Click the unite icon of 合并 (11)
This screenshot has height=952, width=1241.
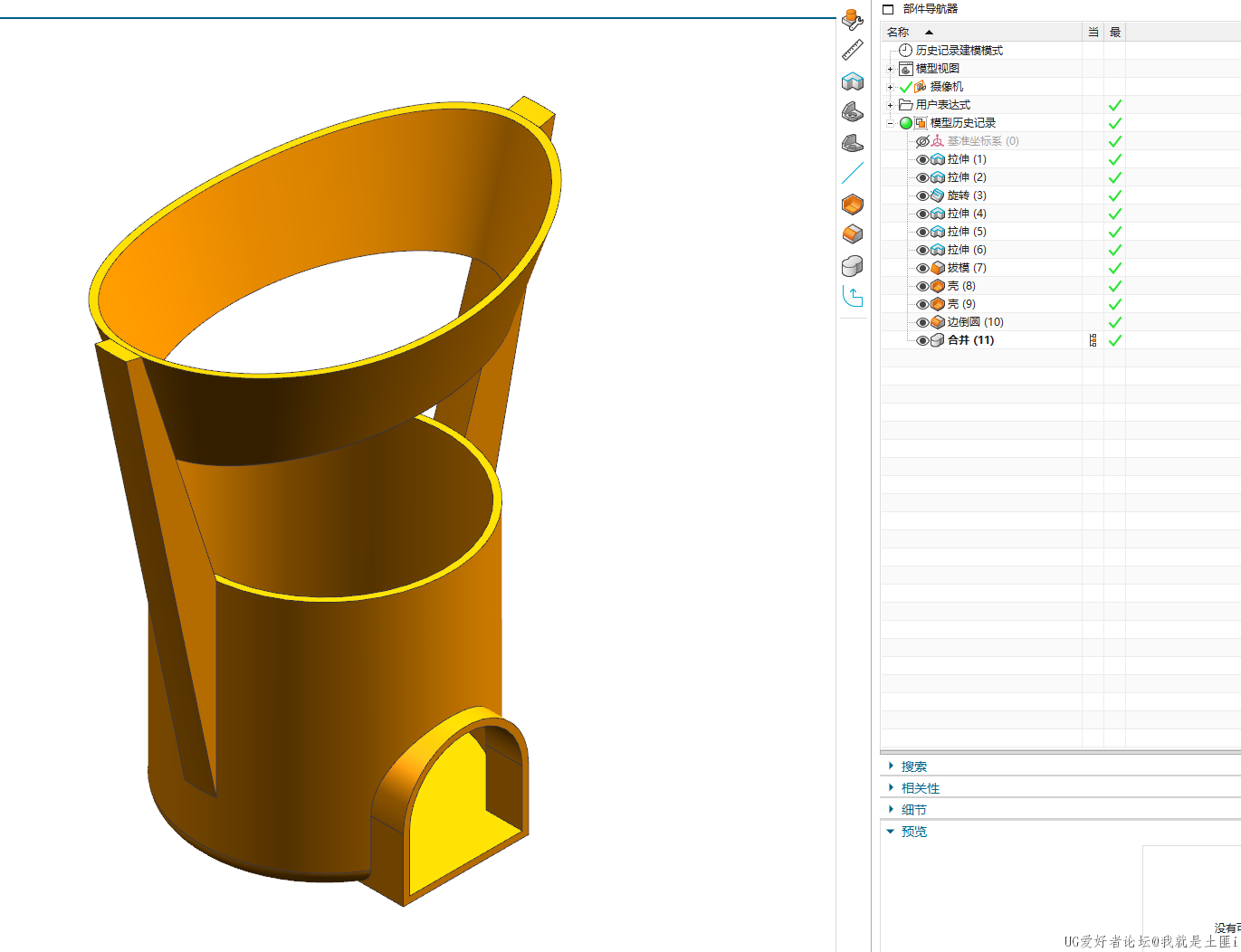938,340
